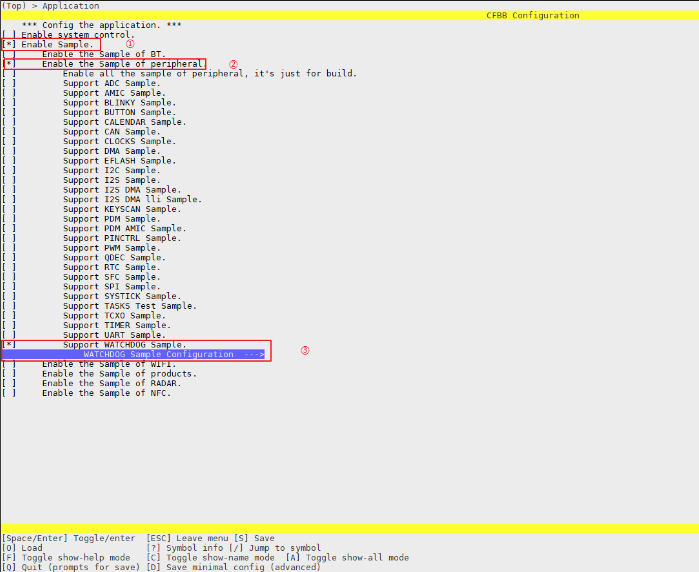Image resolution: width=699 pixels, height=572 pixels.
Task: Enable the Sample of WIFI
Action: coord(9,364)
